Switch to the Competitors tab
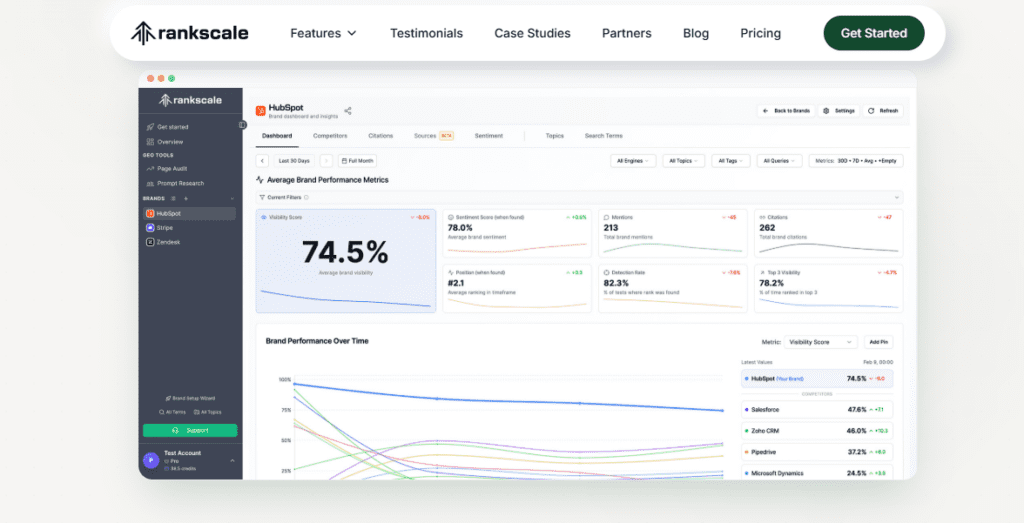 (330, 136)
